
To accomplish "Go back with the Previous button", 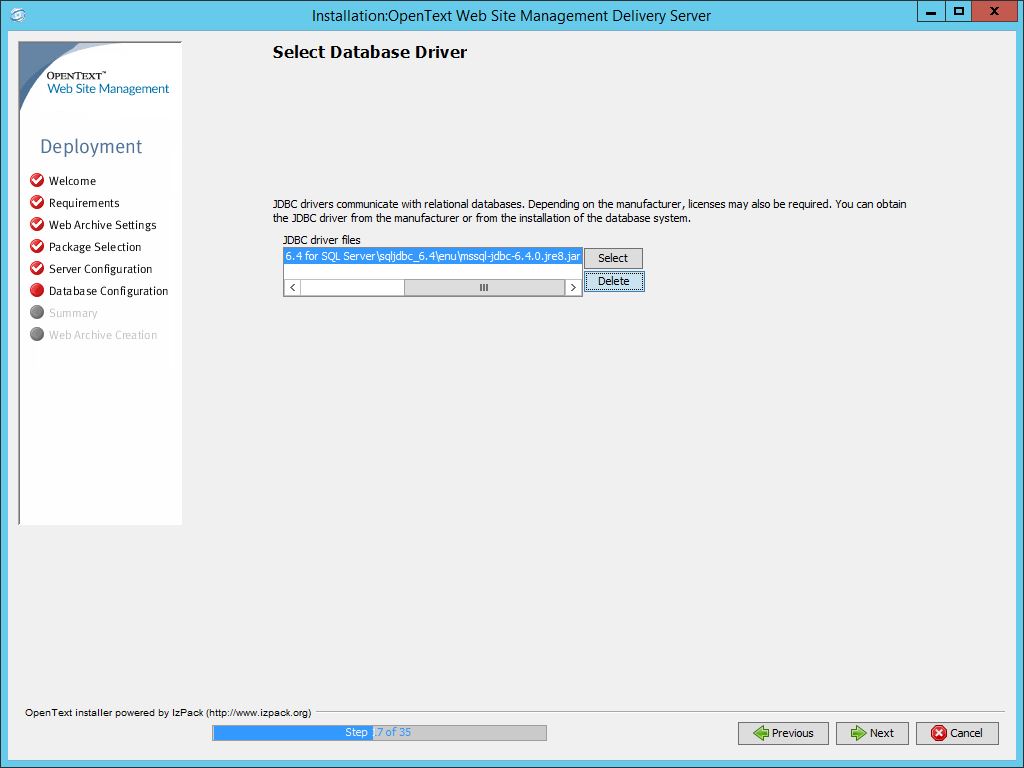I will (x=783, y=733).
